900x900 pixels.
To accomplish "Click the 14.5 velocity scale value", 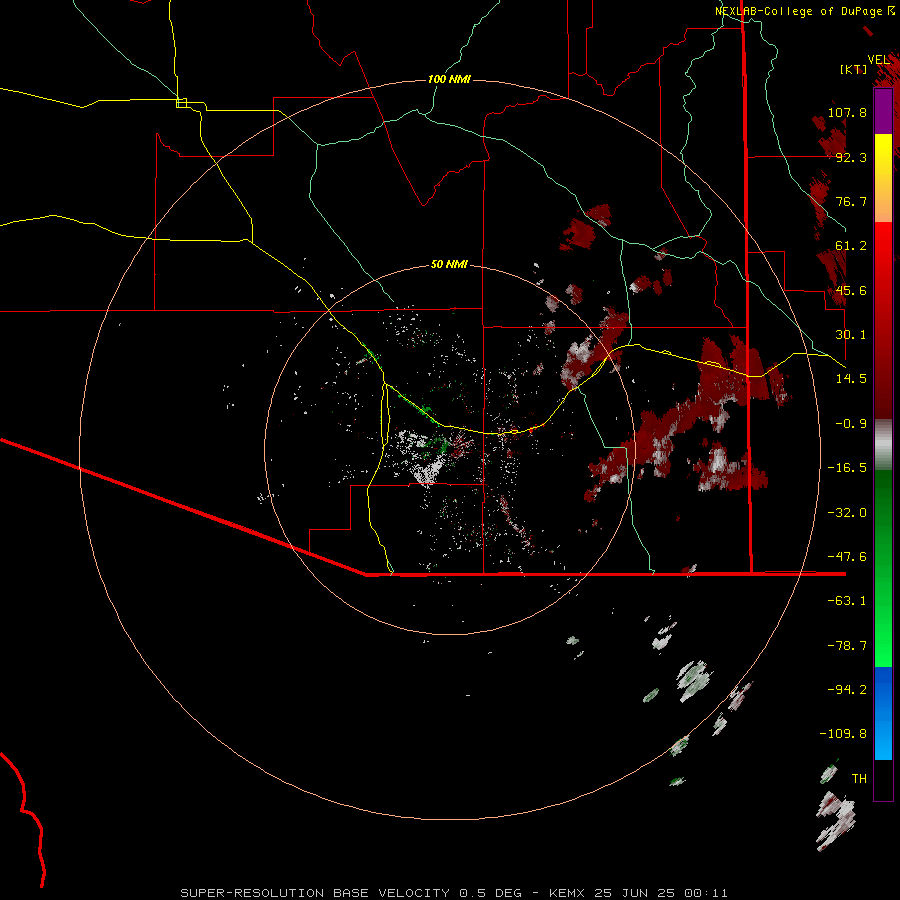I will click(x=851, y=379).
